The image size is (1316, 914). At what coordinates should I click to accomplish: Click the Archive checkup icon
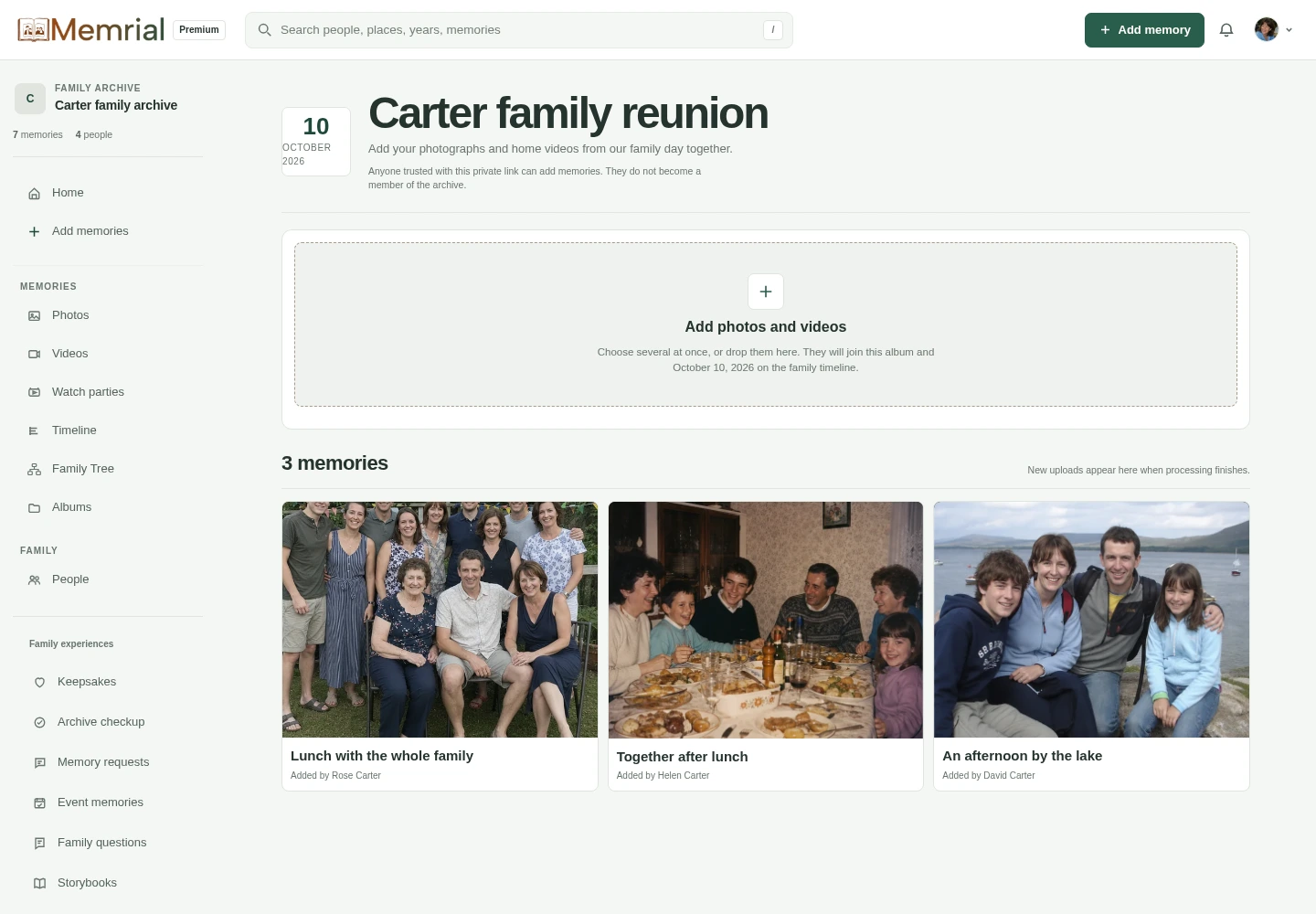click(40, 722)
